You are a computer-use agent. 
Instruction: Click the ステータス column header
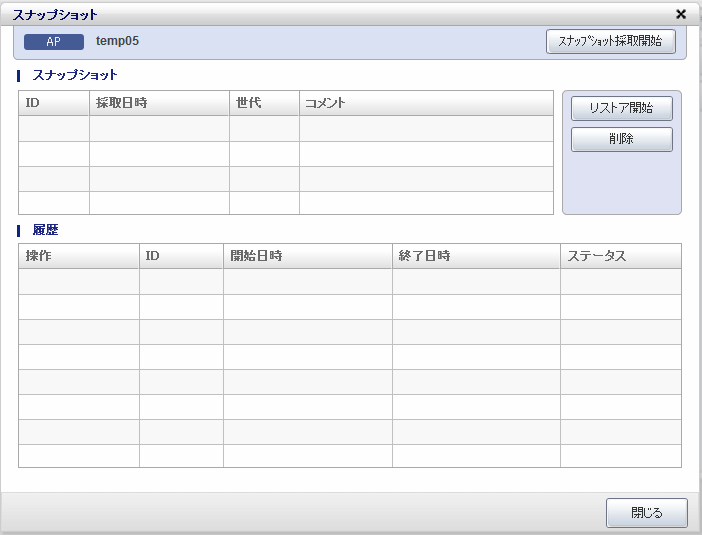click(x=621, y=256)
